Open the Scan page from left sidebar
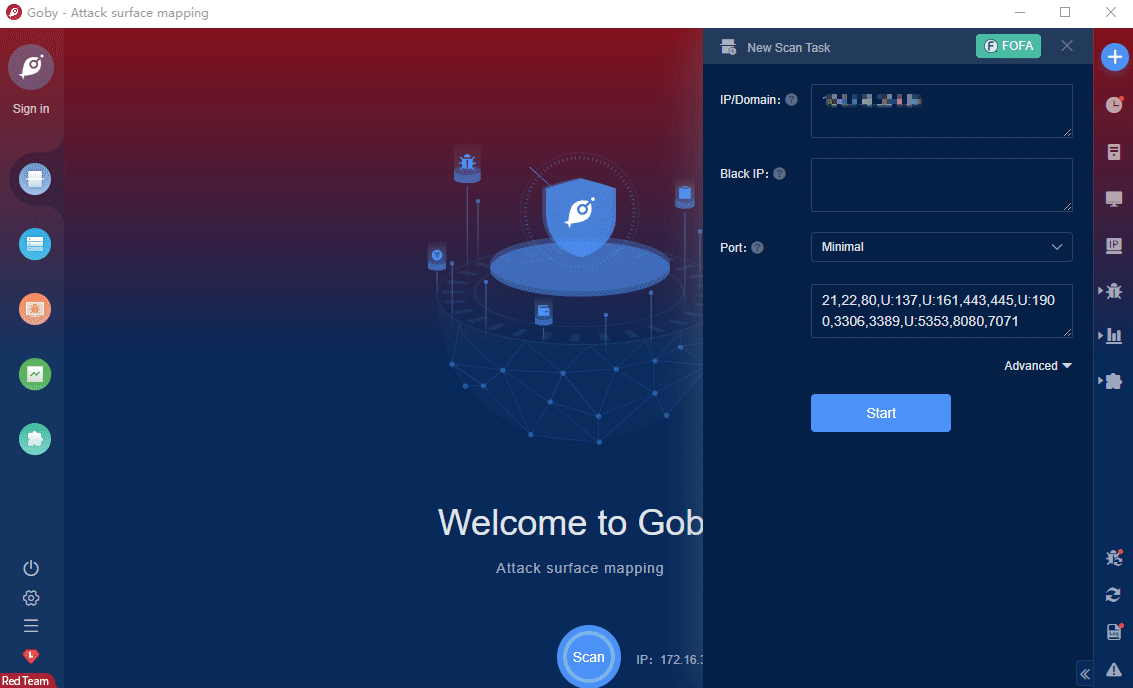Screen dimensions: 1133x688 coord(35,179)
